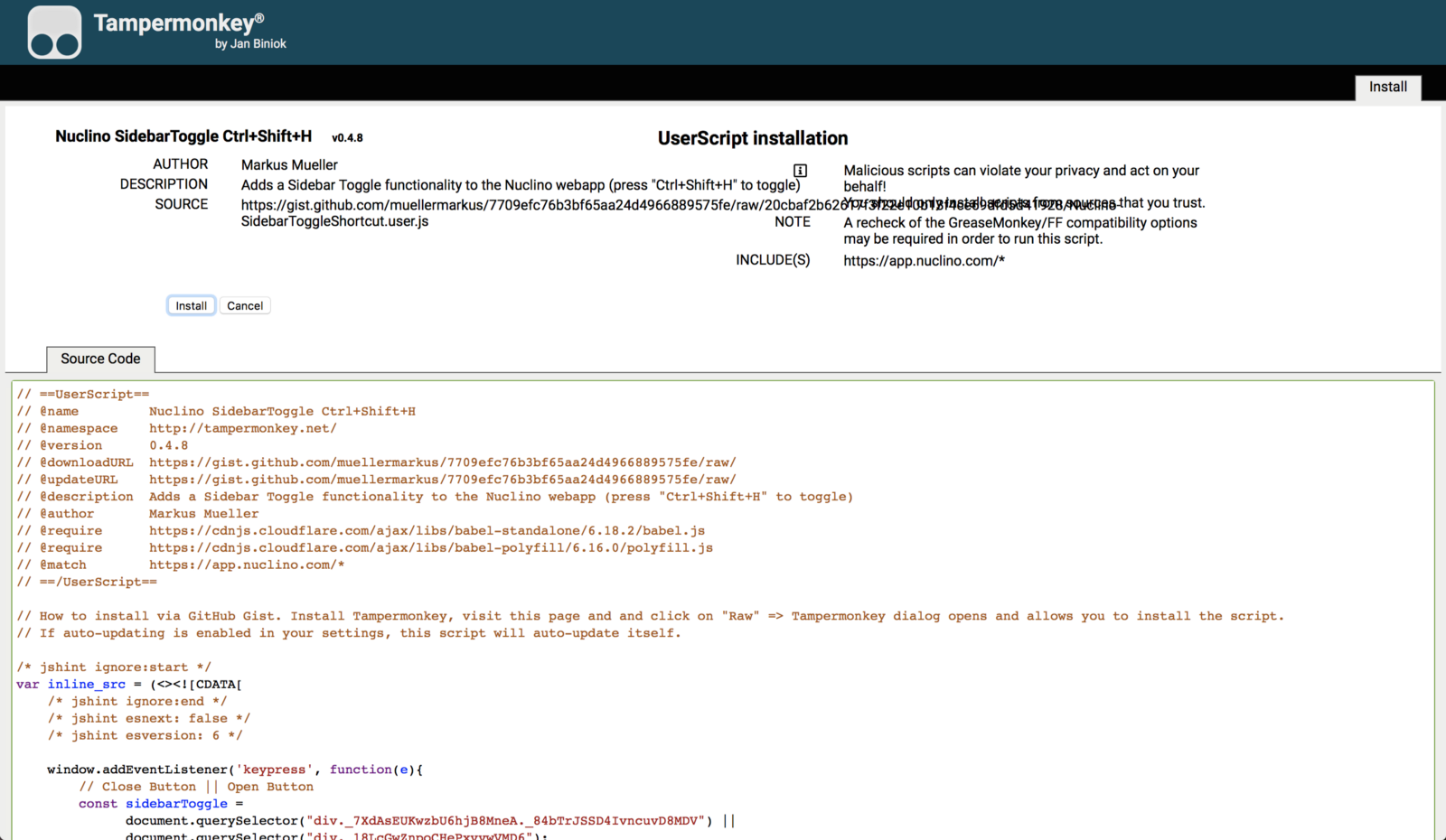Viewport: 1446px width, 840px height.
Task: Click the 'How to install via GitHub Gist' comment
Action: click(x=650, y=616)
